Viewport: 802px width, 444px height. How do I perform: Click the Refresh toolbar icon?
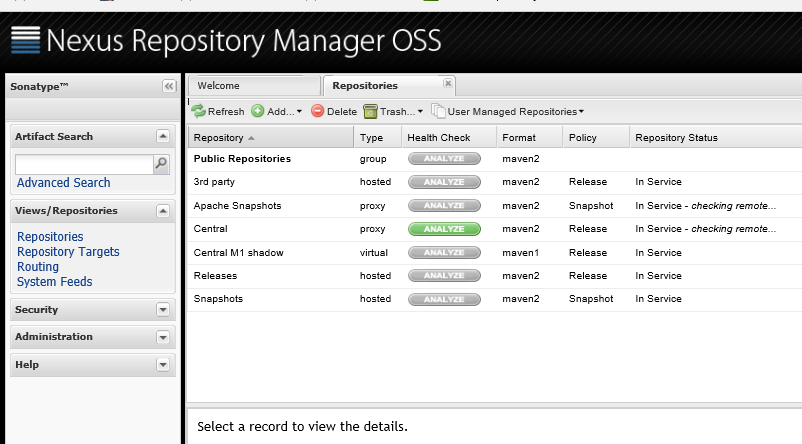[x=199, y=112]
